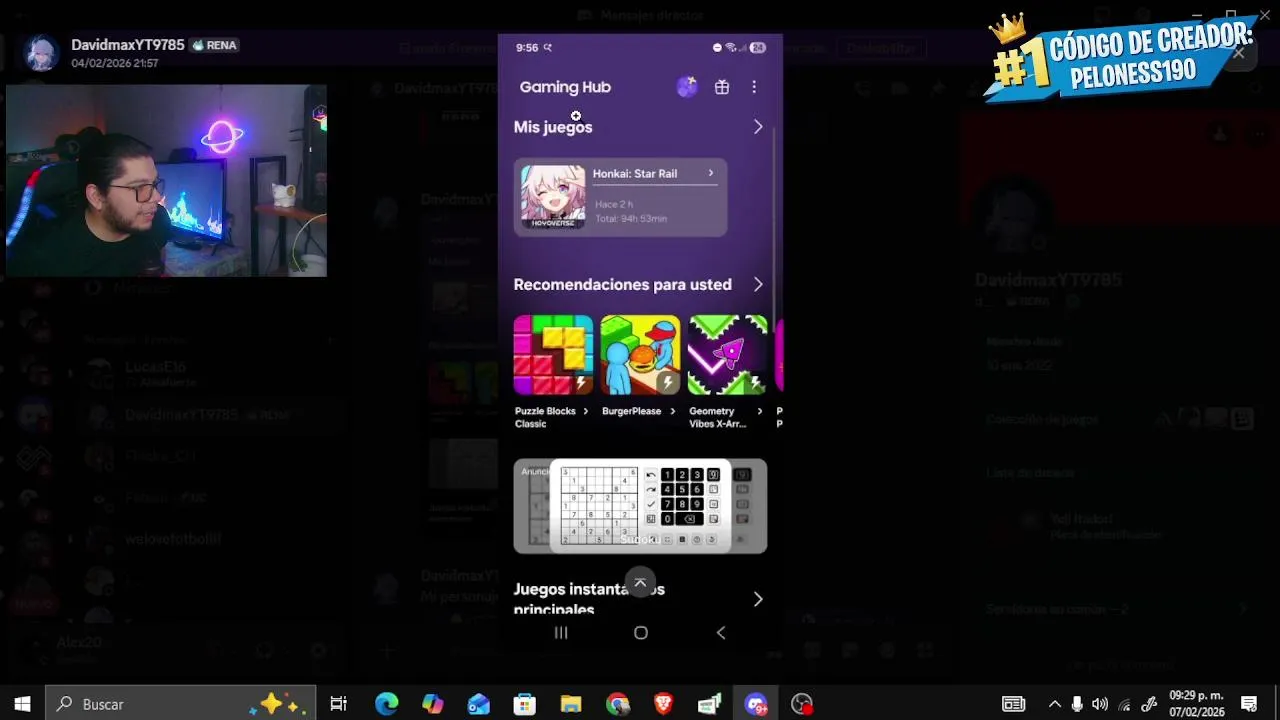Screen dimensions: 1280x720
Task: Open File Explorer from the taskbar
Action: point(571,704)
